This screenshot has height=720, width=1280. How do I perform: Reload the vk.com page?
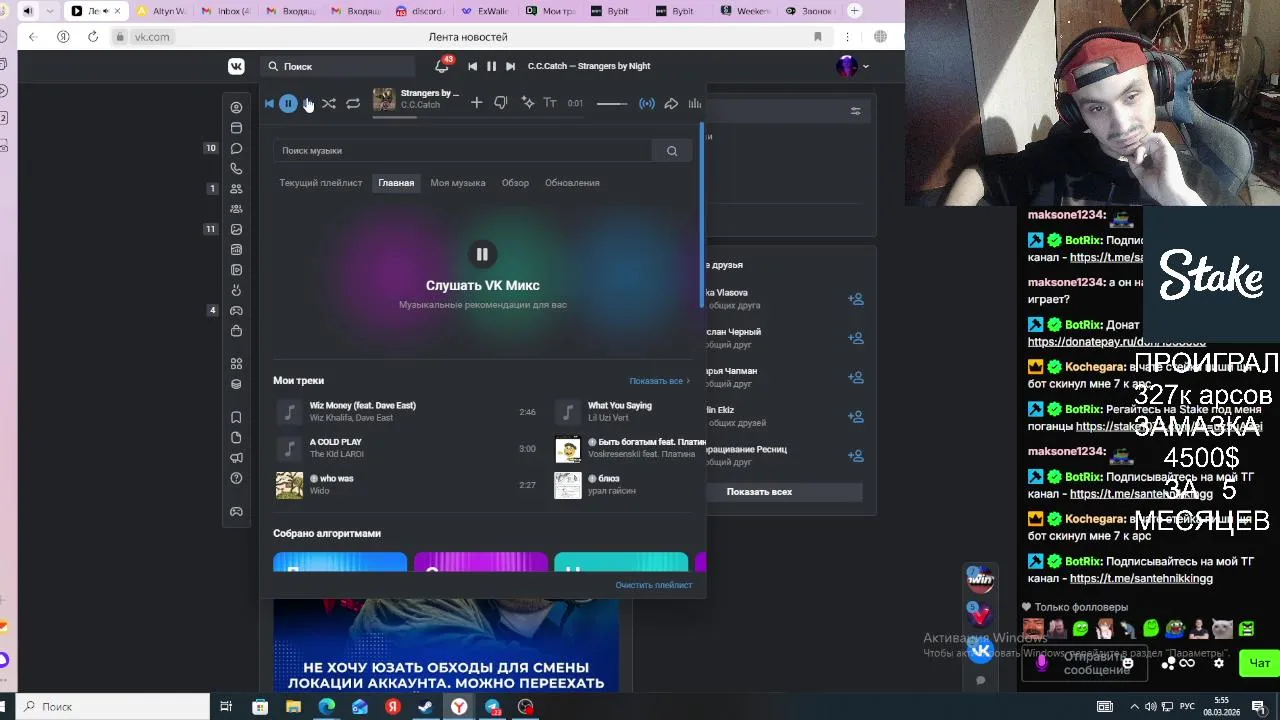pyautogui.click(x=93, y=37)
